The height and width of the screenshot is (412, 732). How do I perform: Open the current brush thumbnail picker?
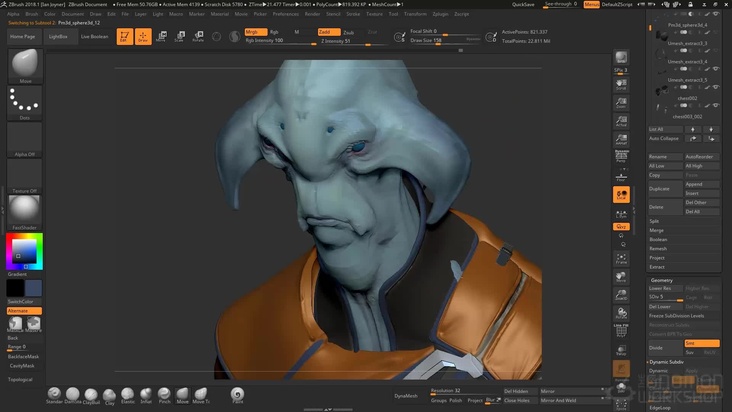(25, 65)
